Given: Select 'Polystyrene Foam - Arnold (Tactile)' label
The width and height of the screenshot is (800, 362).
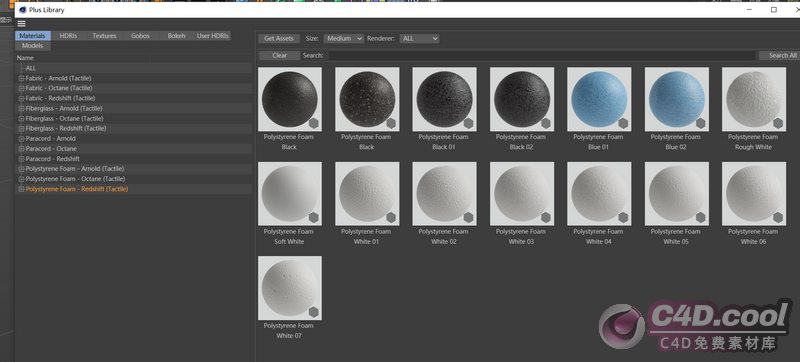Looking at the screenshot, I should (75, 169).
